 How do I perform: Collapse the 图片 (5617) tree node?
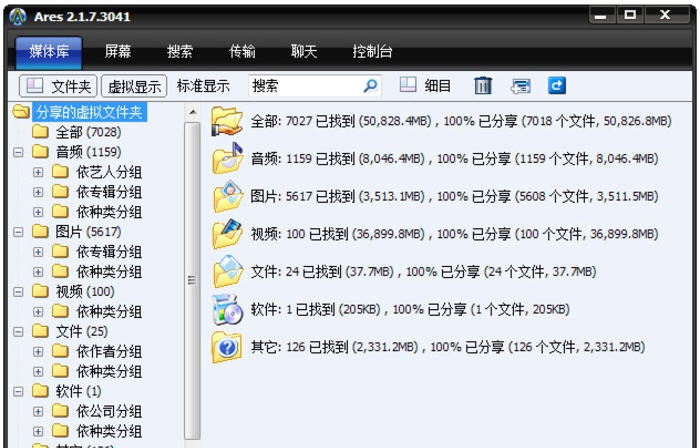click(x=18, y=232)
